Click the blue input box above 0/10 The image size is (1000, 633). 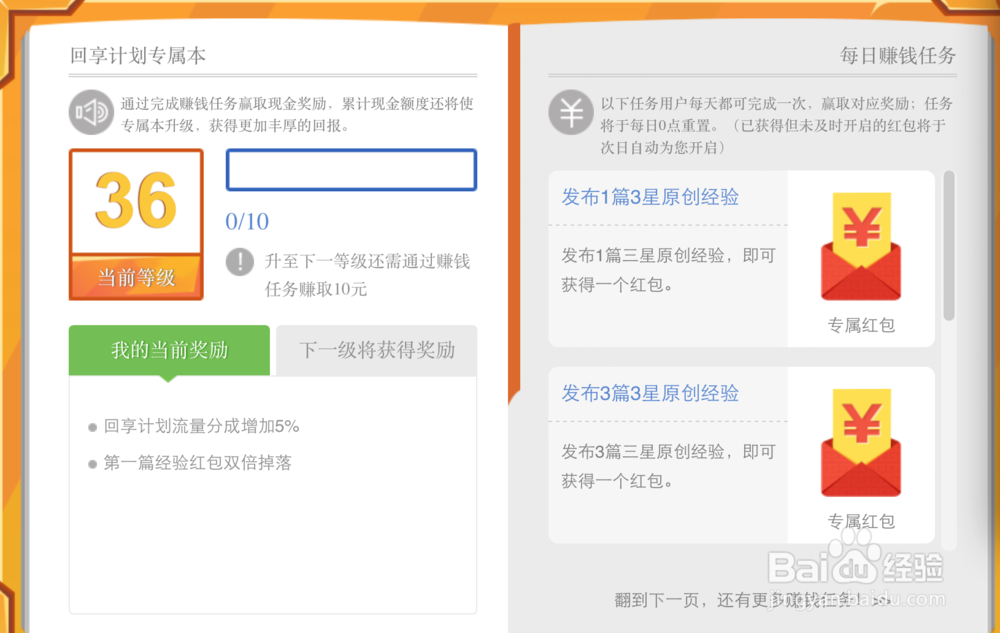point(351,170)
